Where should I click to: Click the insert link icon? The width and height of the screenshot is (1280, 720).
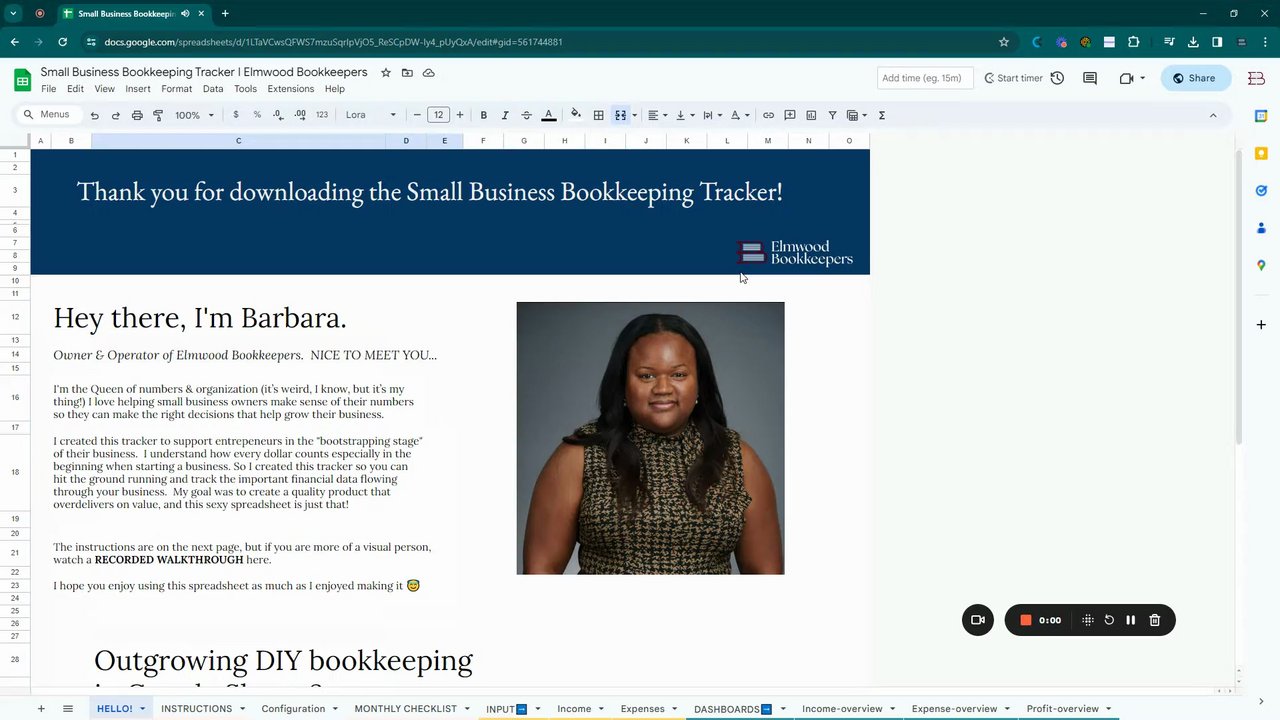coord(768,115)
